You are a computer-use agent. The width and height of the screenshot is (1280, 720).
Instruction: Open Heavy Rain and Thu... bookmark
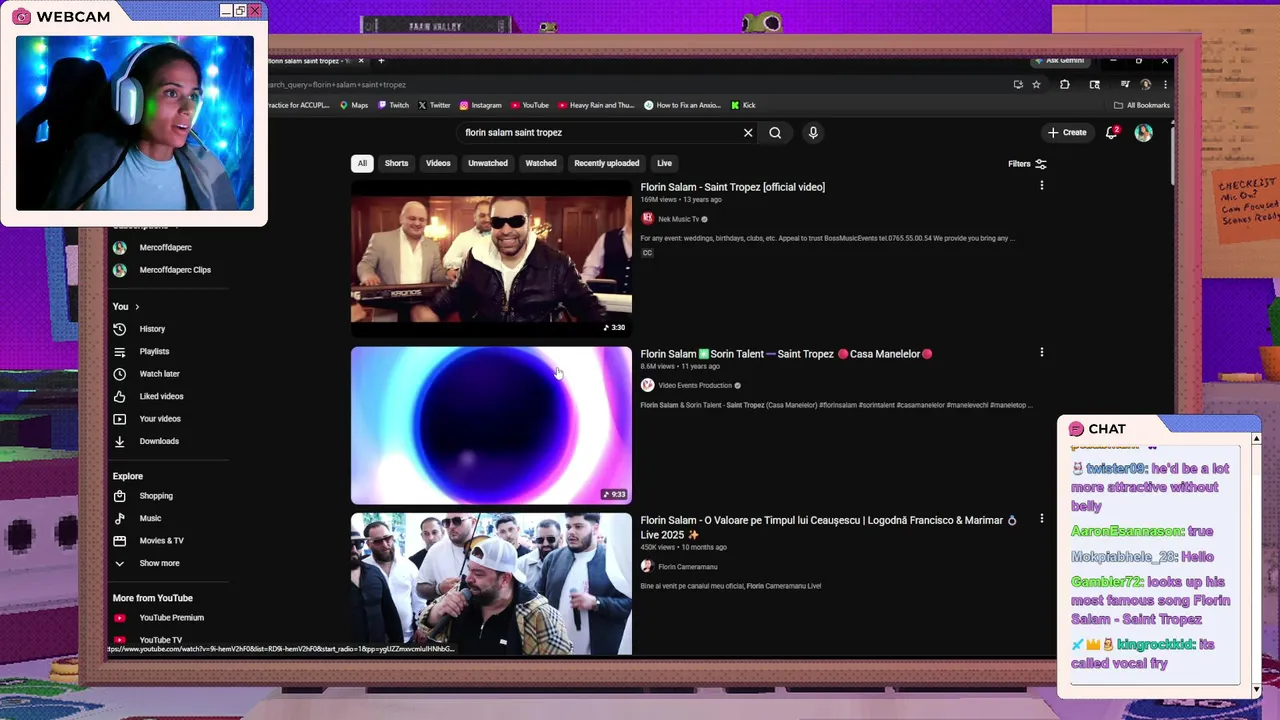596,105
